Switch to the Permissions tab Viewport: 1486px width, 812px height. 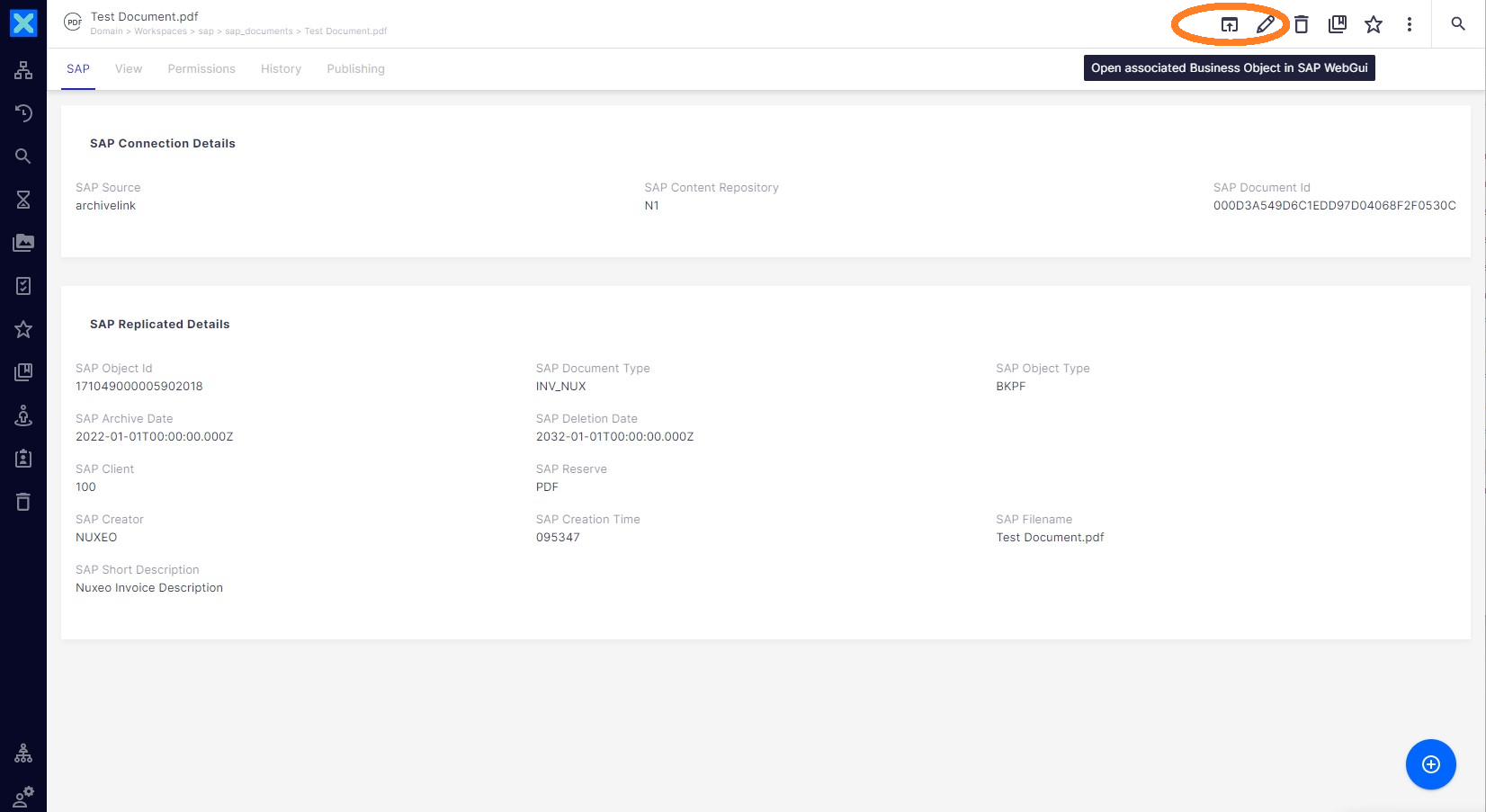(201, 69)
